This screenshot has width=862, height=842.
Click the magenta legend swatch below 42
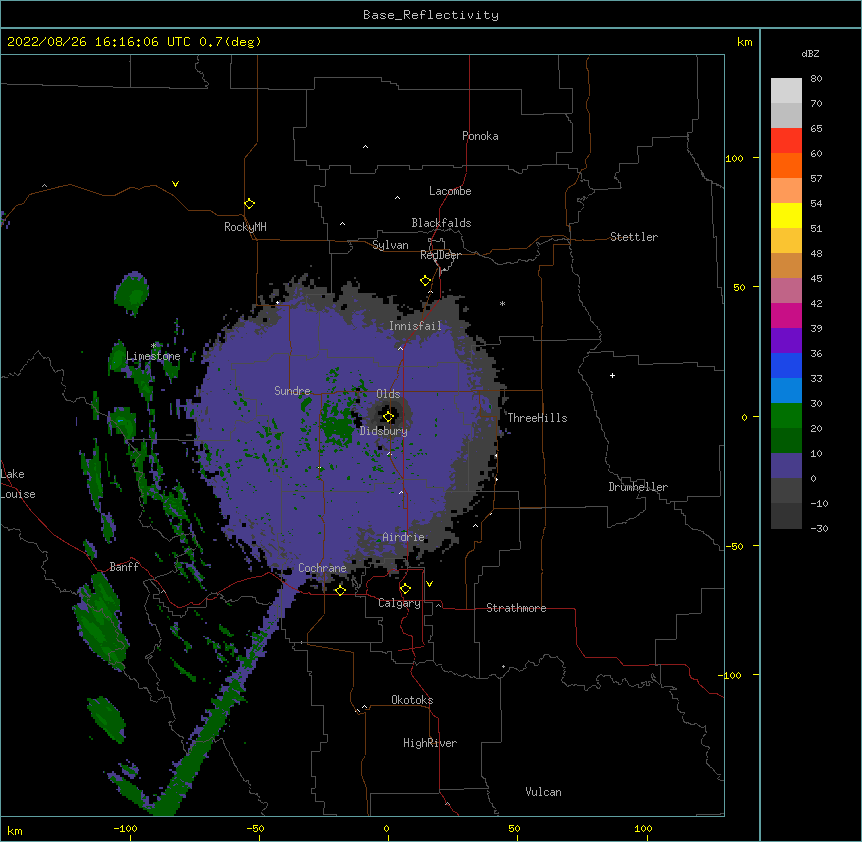click(x=786, y=315)
